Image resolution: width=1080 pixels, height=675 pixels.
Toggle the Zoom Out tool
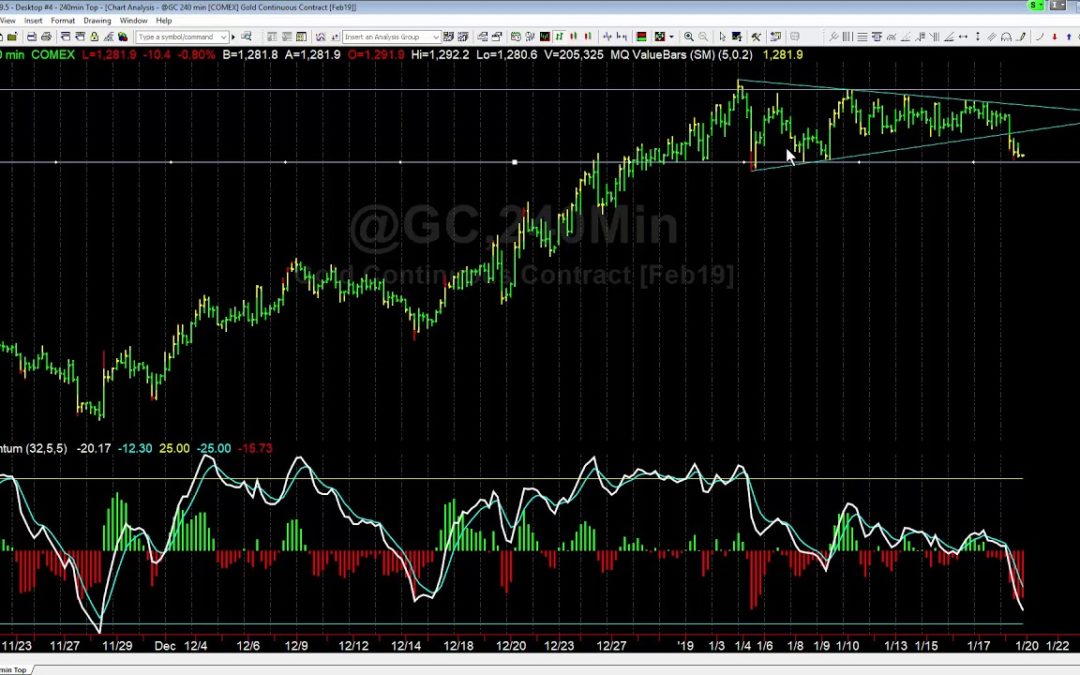pos(705,37)
